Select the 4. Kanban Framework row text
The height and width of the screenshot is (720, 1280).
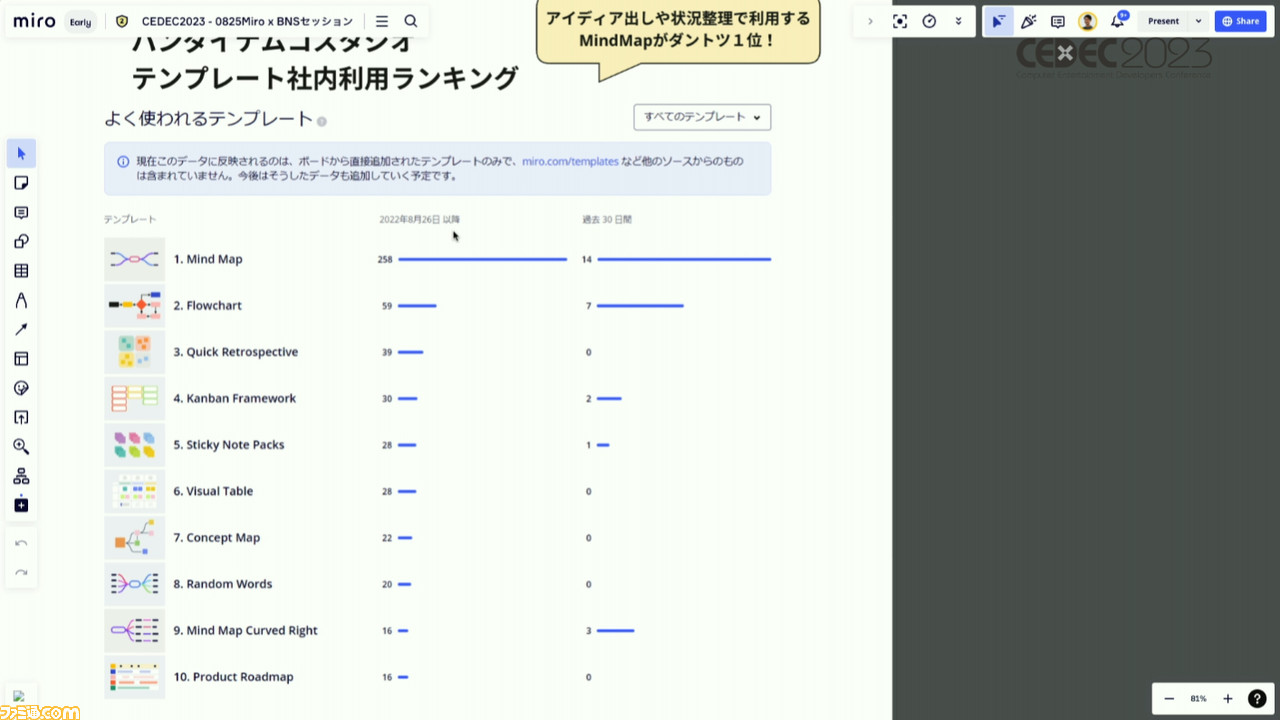pyautogui.click(x=235, y=398)
